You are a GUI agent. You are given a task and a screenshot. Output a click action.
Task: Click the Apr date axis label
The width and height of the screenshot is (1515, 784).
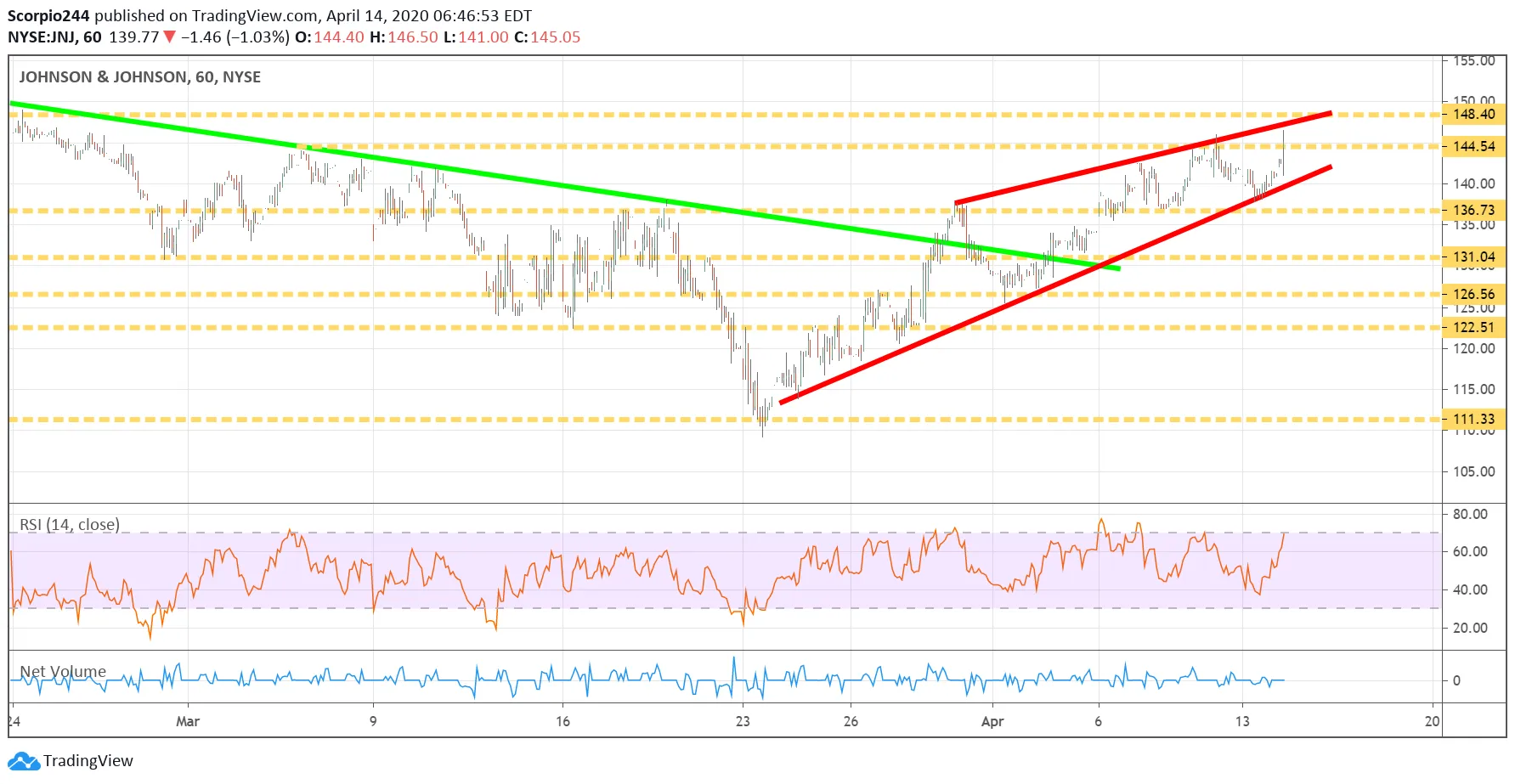click(992, 721)
